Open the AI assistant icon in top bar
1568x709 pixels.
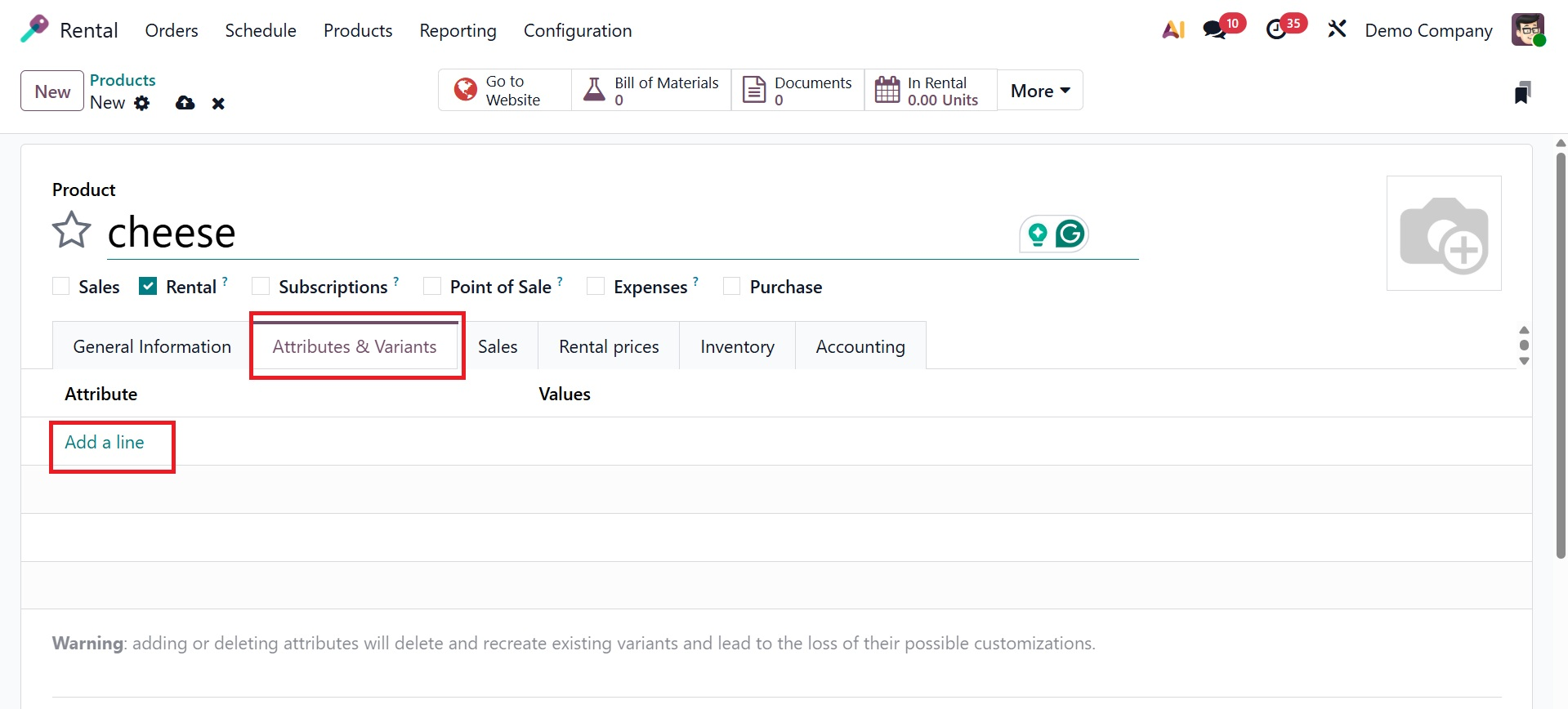click(x=1173, y=30)
